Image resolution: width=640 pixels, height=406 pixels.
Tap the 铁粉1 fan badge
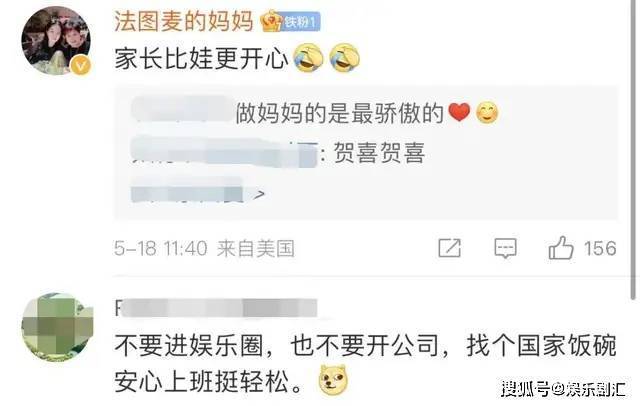click(x=302, y=22)
